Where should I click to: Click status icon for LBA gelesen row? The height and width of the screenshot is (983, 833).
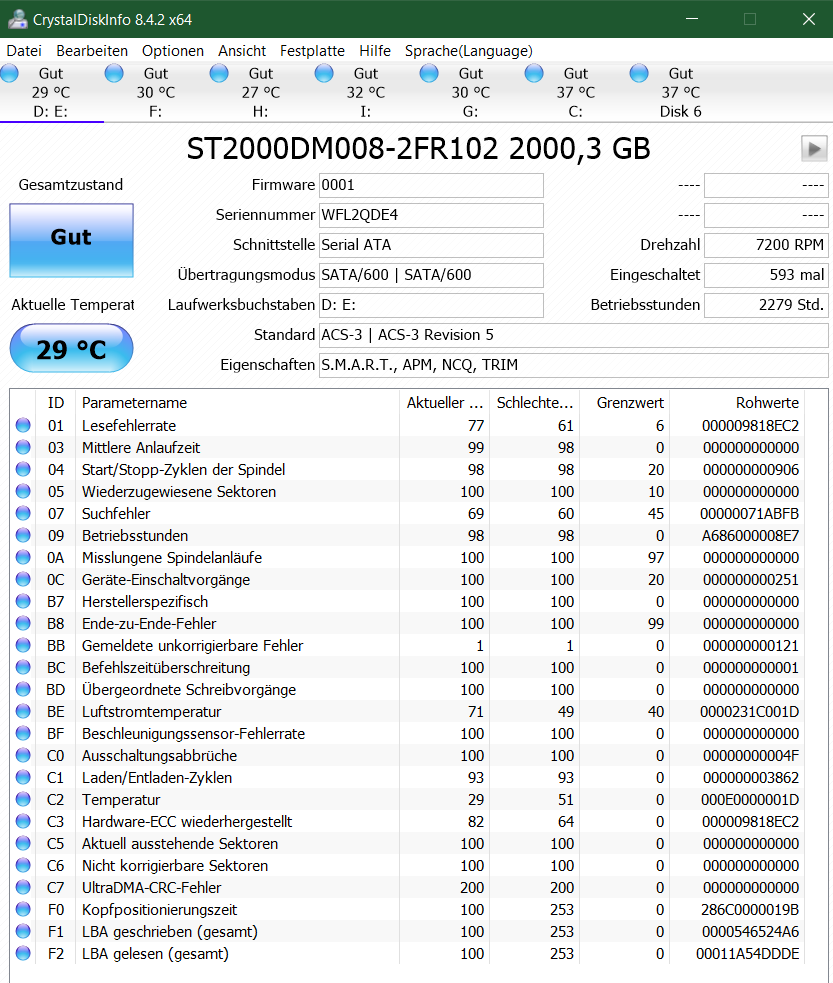coord(23,953)
